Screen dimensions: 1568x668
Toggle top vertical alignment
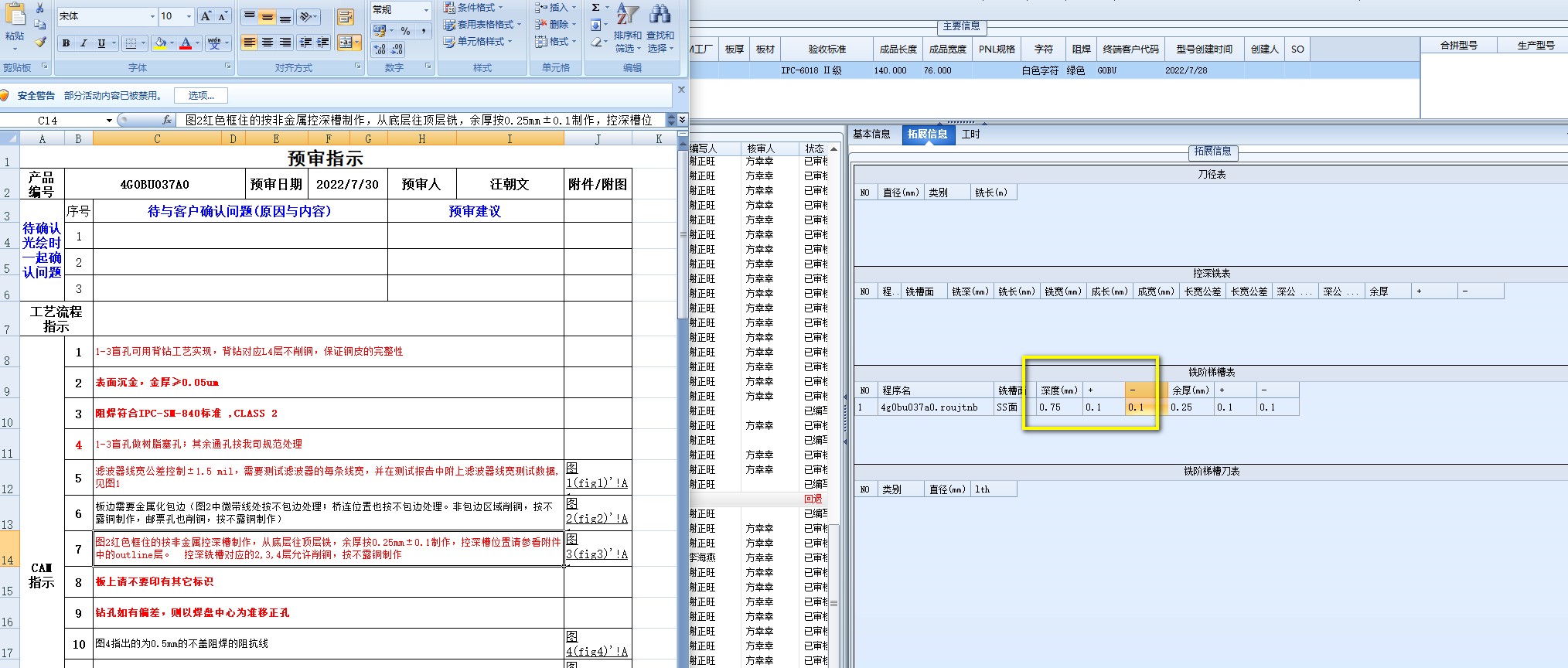pos(249,16)
